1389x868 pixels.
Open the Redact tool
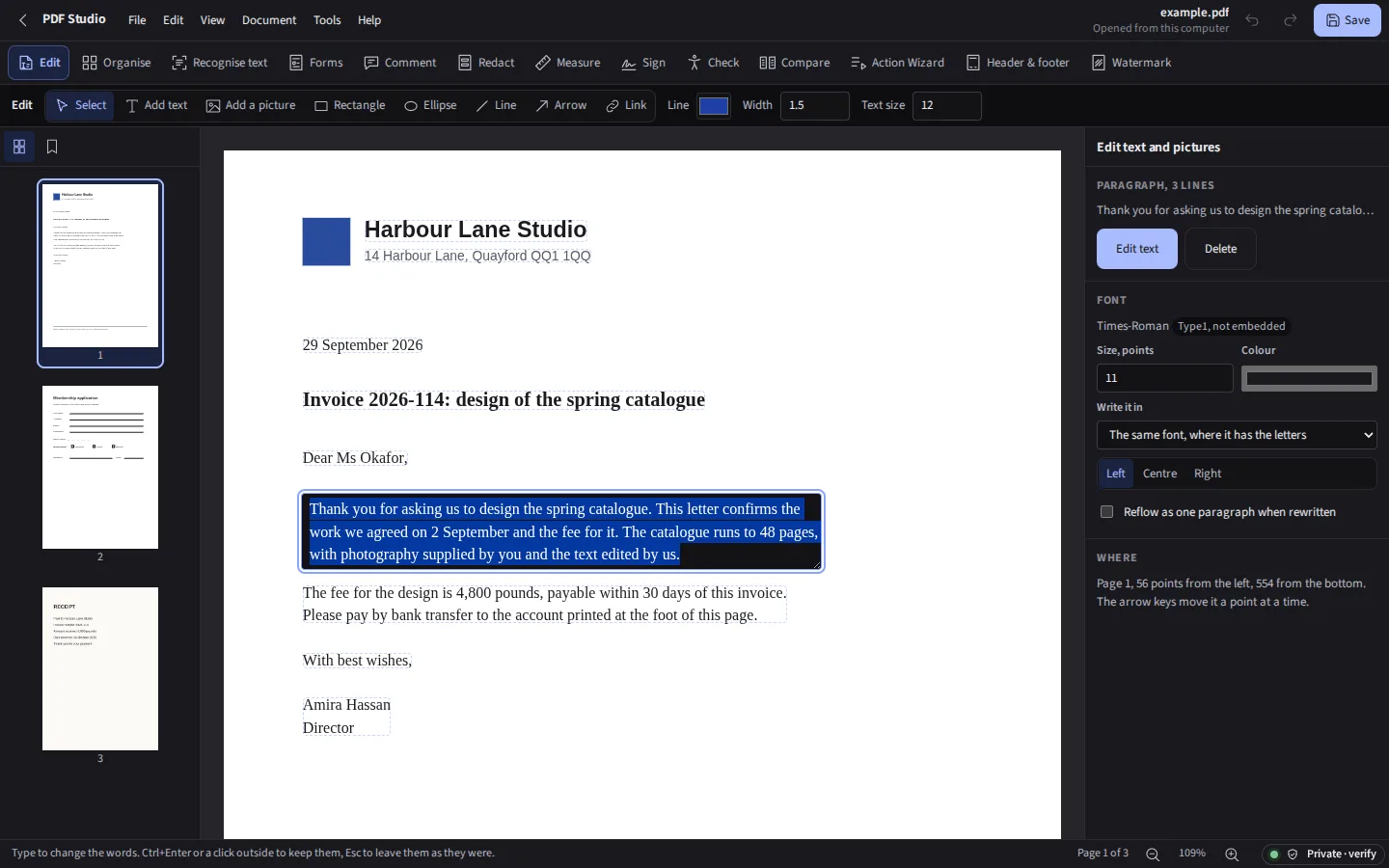click(x=486, y=63)
